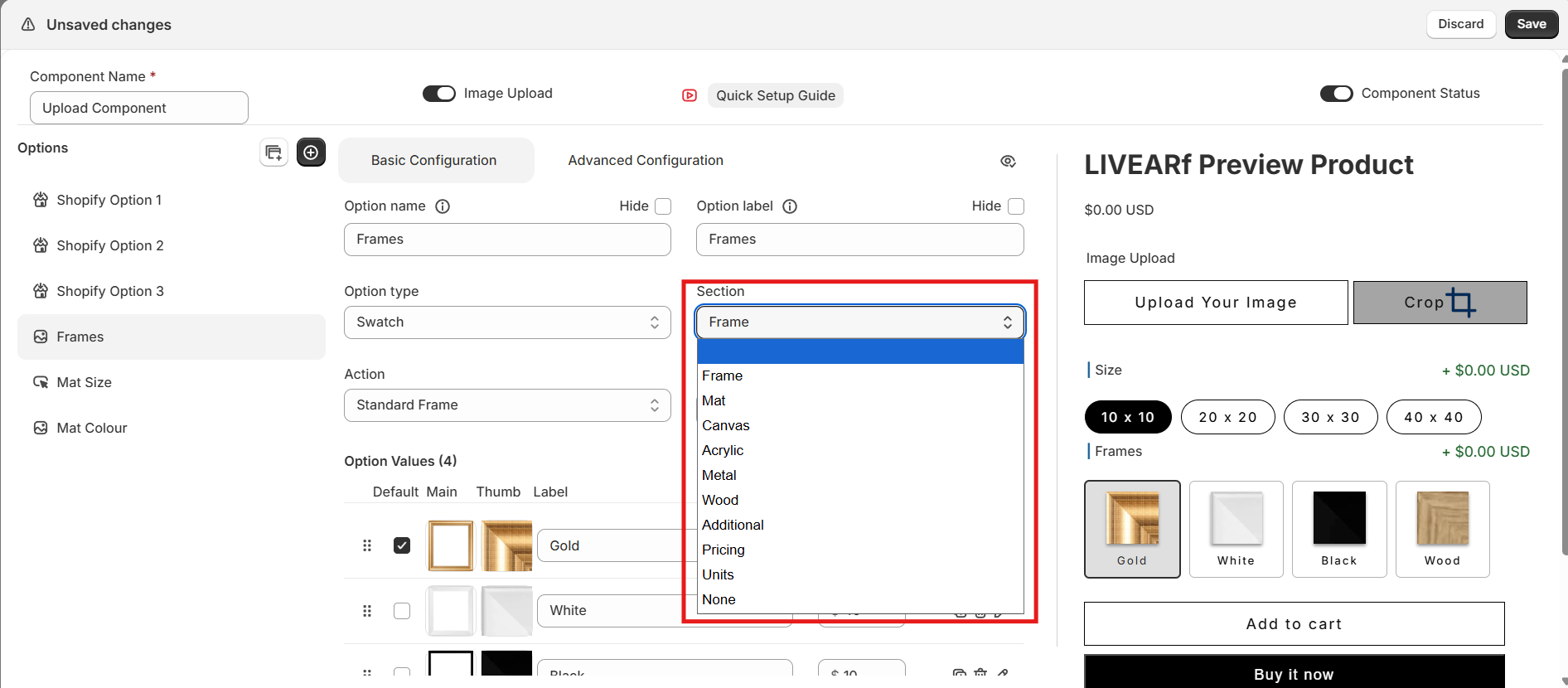The height and width of the screenshot is (688, 1568).
Task: Add a new option with plus icon
Action: 311,153
